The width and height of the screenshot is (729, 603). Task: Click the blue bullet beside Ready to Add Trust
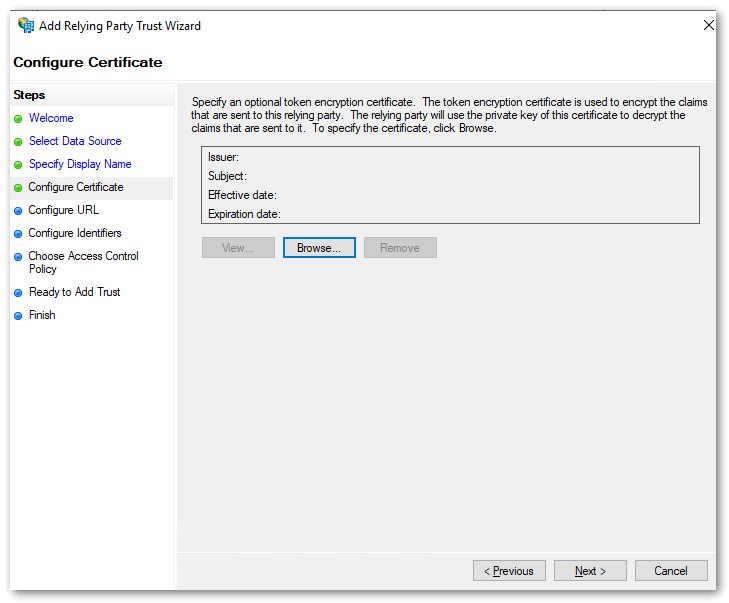point(18,293)
